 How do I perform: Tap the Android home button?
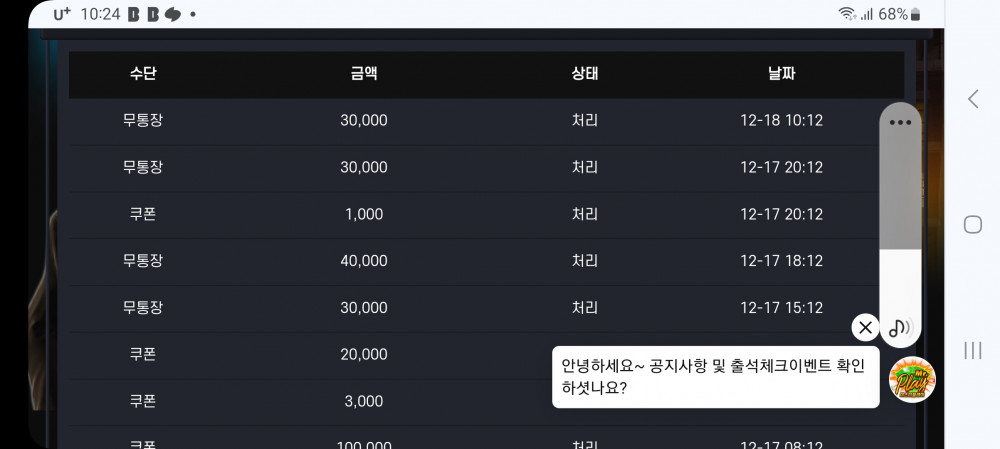[973, 224]
